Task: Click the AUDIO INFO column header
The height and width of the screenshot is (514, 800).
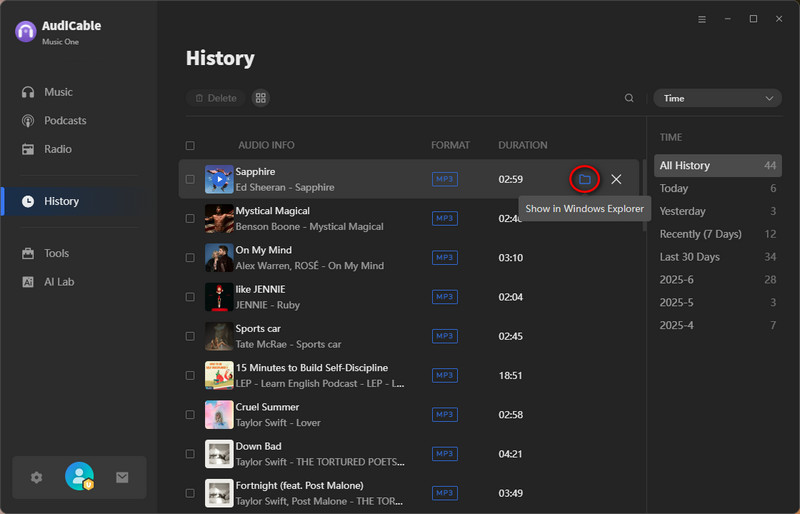Action: (266, 145)
